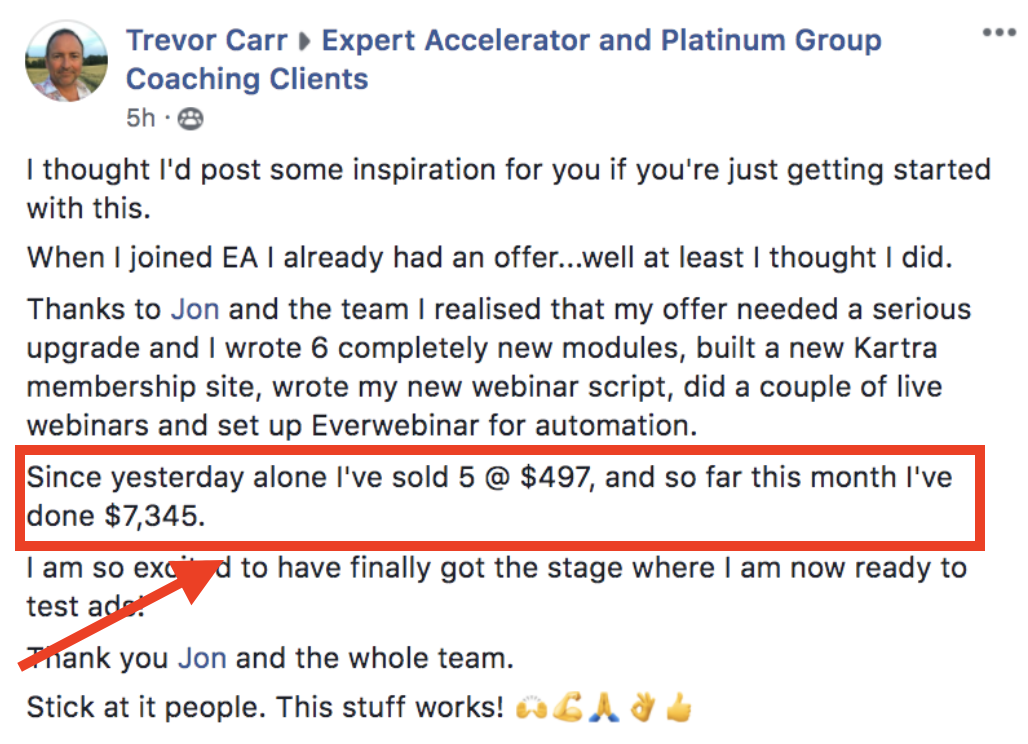This screenshot has width=1028, height=744.
Task: Click the OK hand emoji
Action: [x=642, y=708]
